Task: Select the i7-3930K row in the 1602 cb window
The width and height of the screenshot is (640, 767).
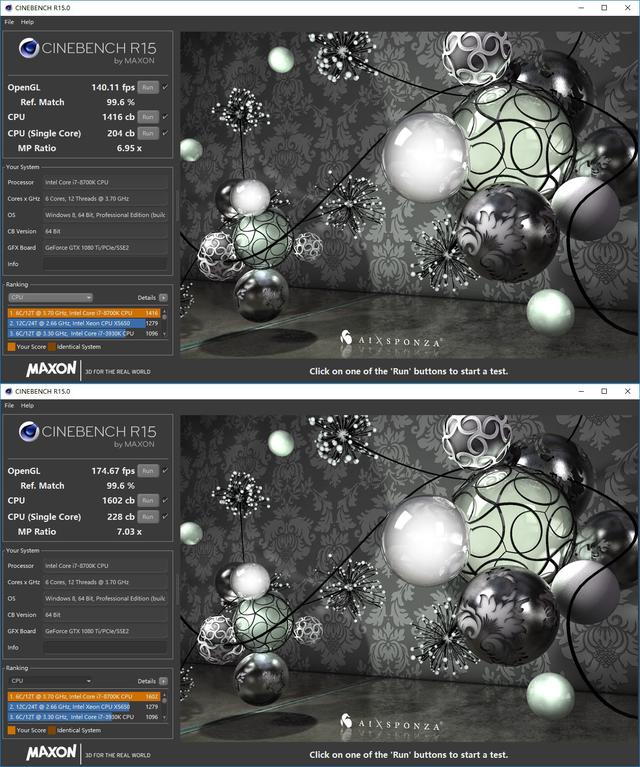Action: pos(84,717)
